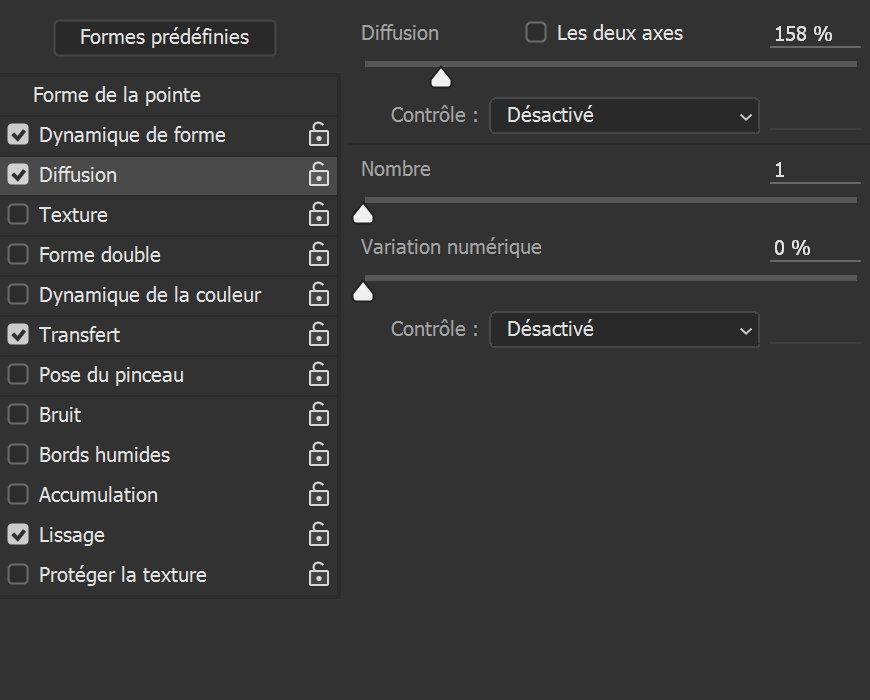This screenshot has width=870, height=700.
Task: Open the Contrôle dropdown under Variation numérique
Action: click(x=624, y=329)
